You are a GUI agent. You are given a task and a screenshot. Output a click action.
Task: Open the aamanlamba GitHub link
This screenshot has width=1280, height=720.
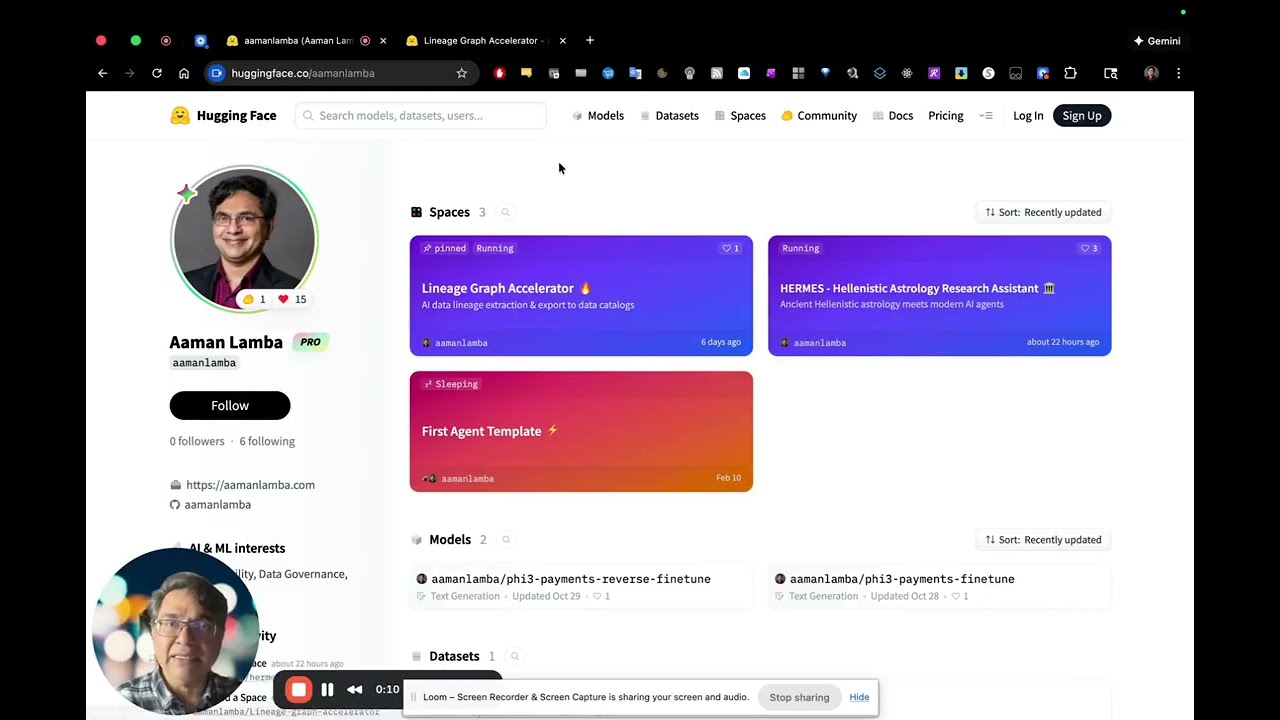coord(217,504)
